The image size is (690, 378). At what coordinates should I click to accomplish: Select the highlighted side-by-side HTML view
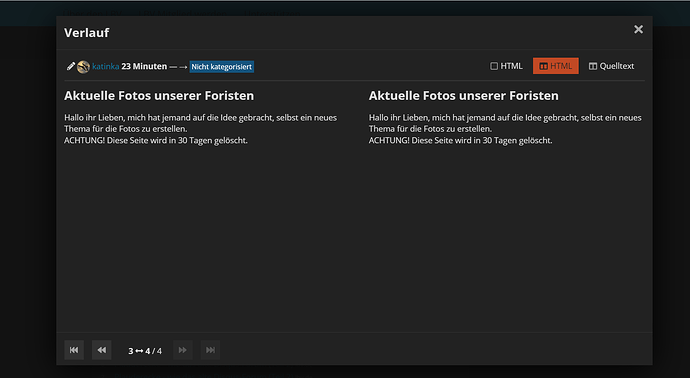[555, 66]
